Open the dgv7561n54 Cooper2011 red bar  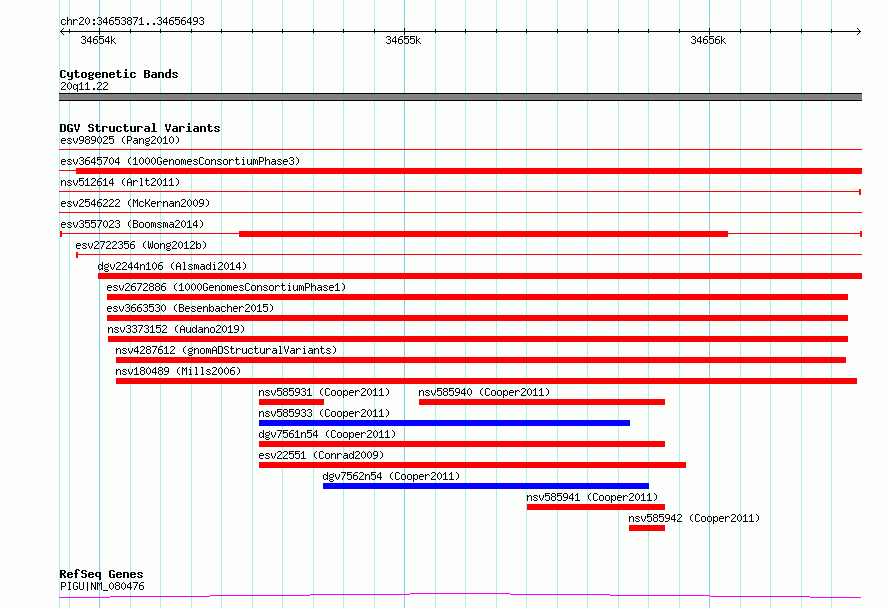coord(462,444)
